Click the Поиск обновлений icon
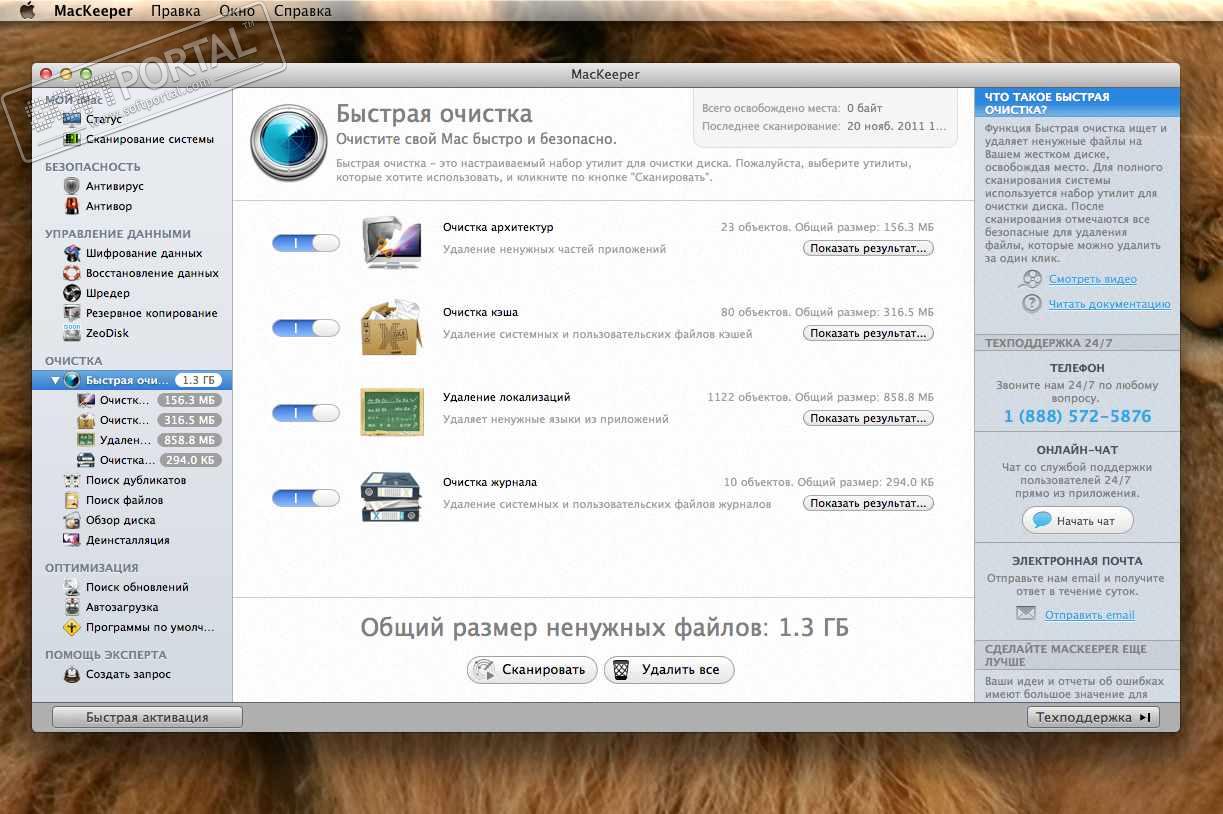The width and height of the screenshot is (1223, 814). 71,587
